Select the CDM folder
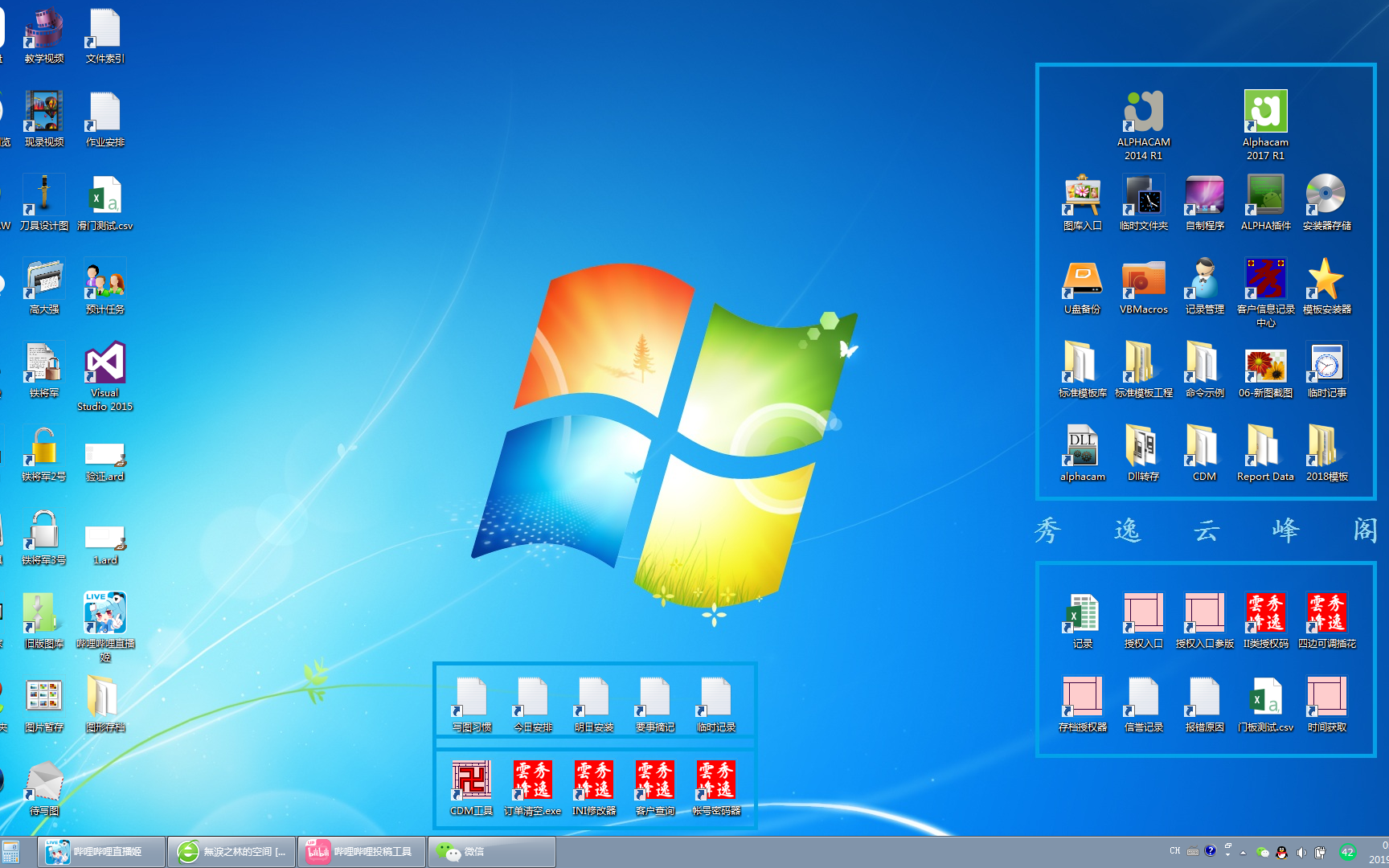 tap(1204, 453)
